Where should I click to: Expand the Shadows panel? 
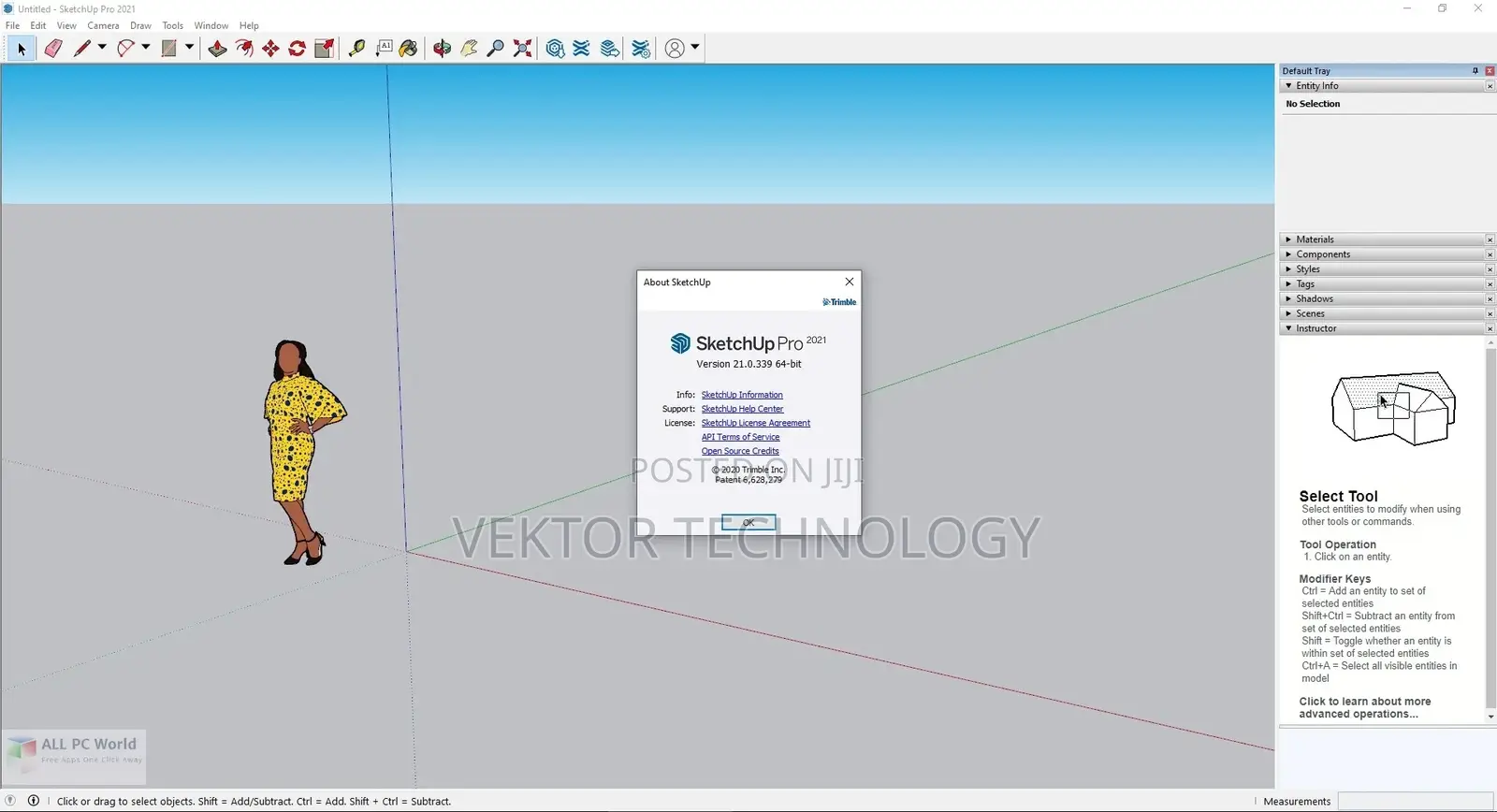coord(1288,299)
